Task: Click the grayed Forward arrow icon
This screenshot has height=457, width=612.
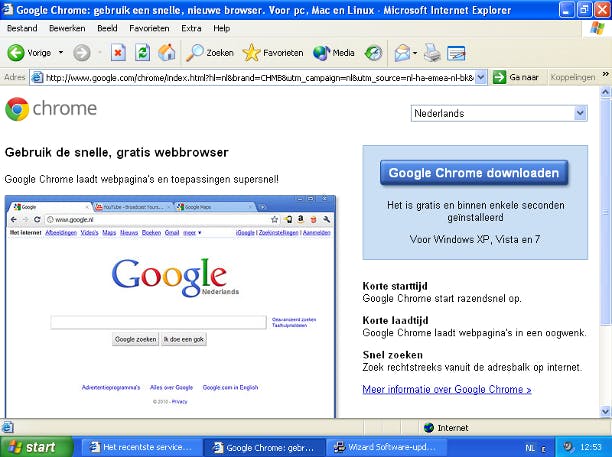Action: [x=82, y=53]
